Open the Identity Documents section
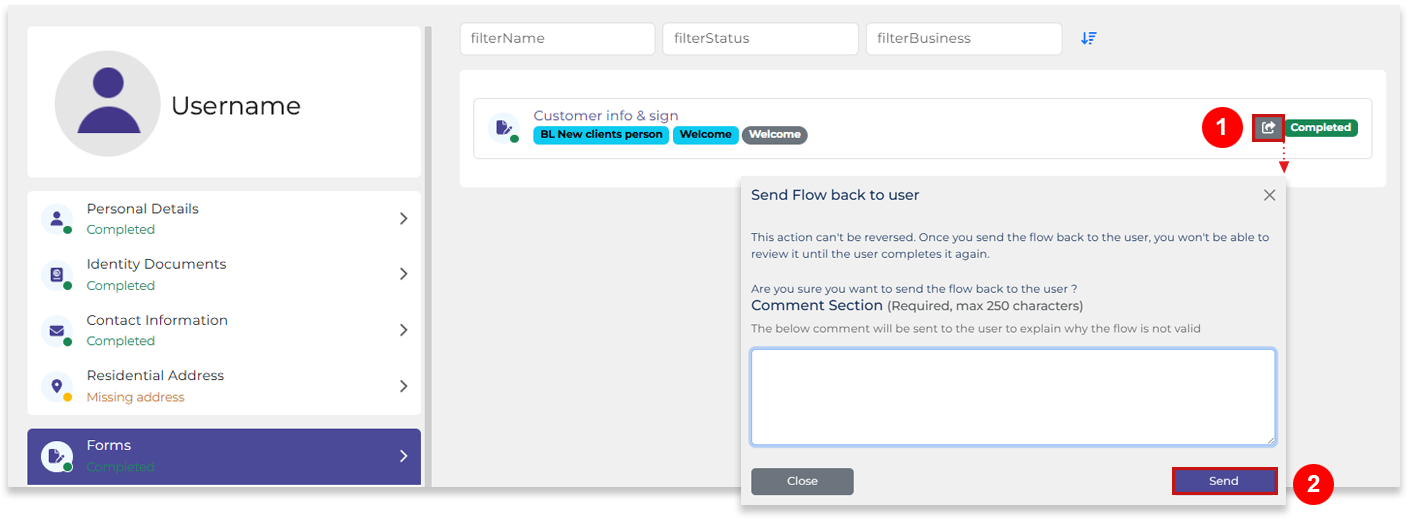Screen dimensions: 1415x531 (224, 274)
